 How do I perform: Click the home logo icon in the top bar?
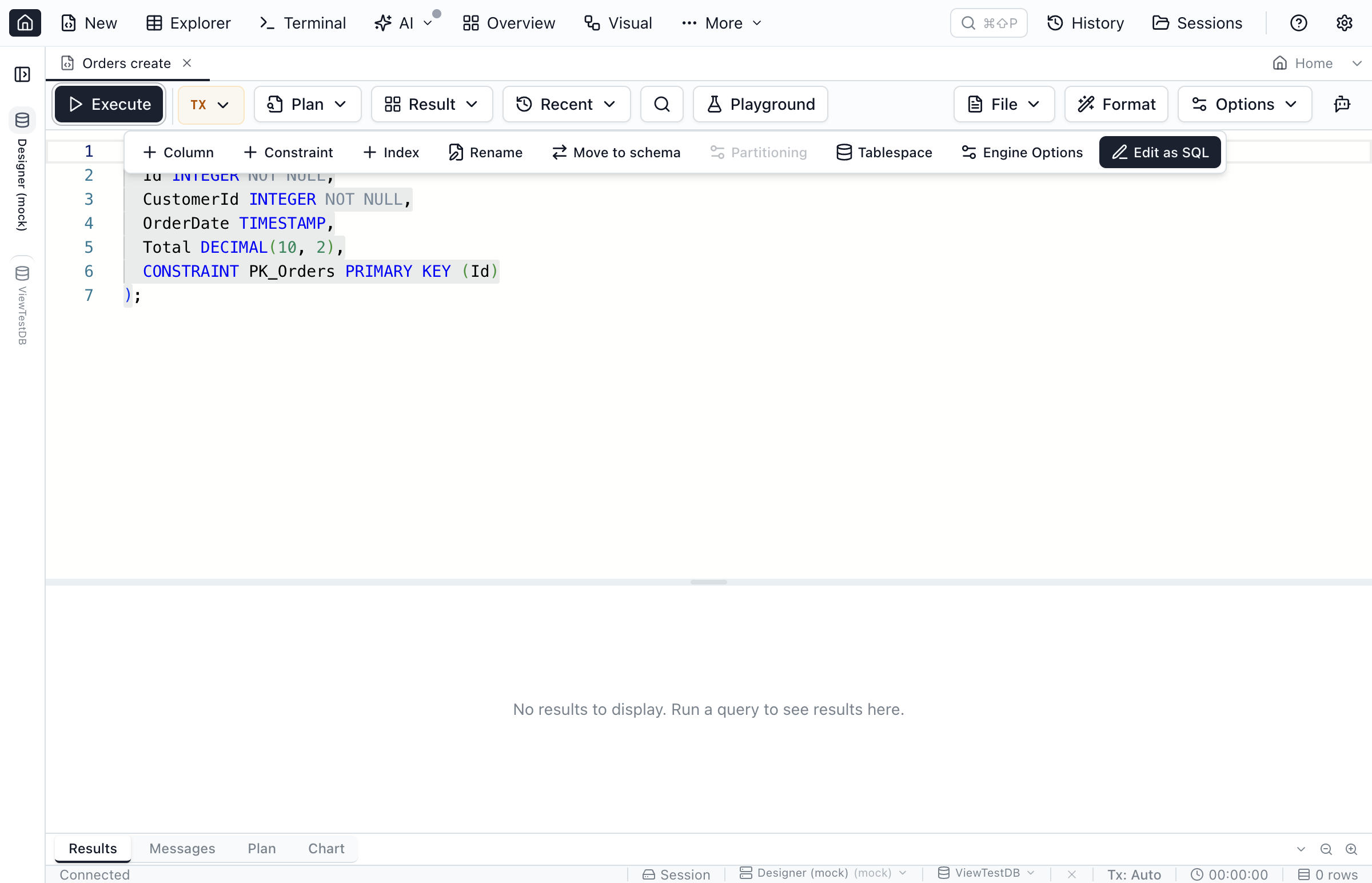(25, 23)
